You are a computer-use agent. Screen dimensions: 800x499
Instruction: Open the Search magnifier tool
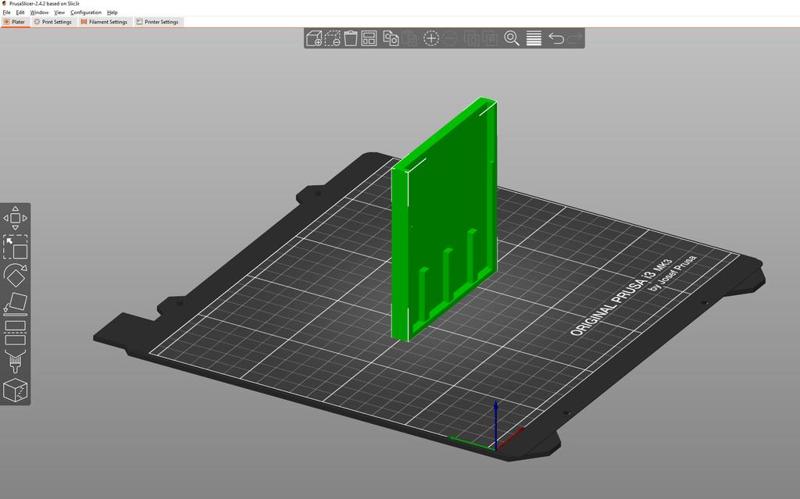click(512, 38)
